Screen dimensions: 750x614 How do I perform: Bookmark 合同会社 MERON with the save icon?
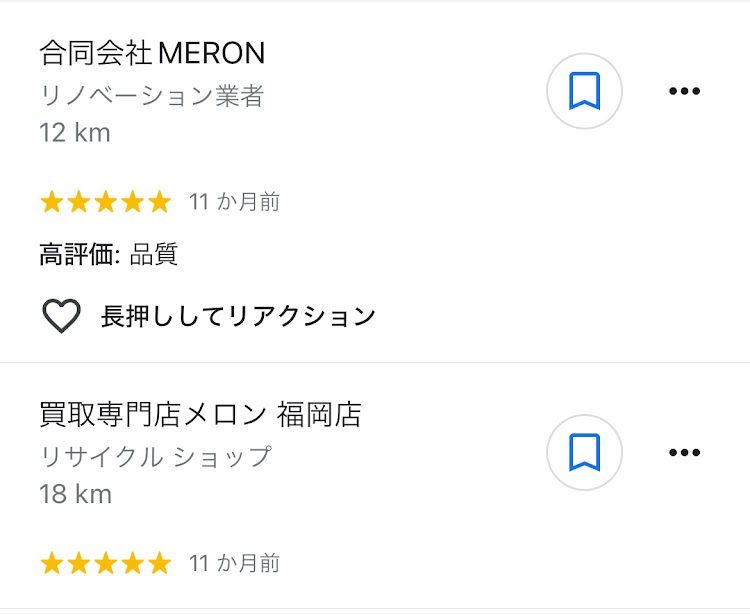(584, 92)
